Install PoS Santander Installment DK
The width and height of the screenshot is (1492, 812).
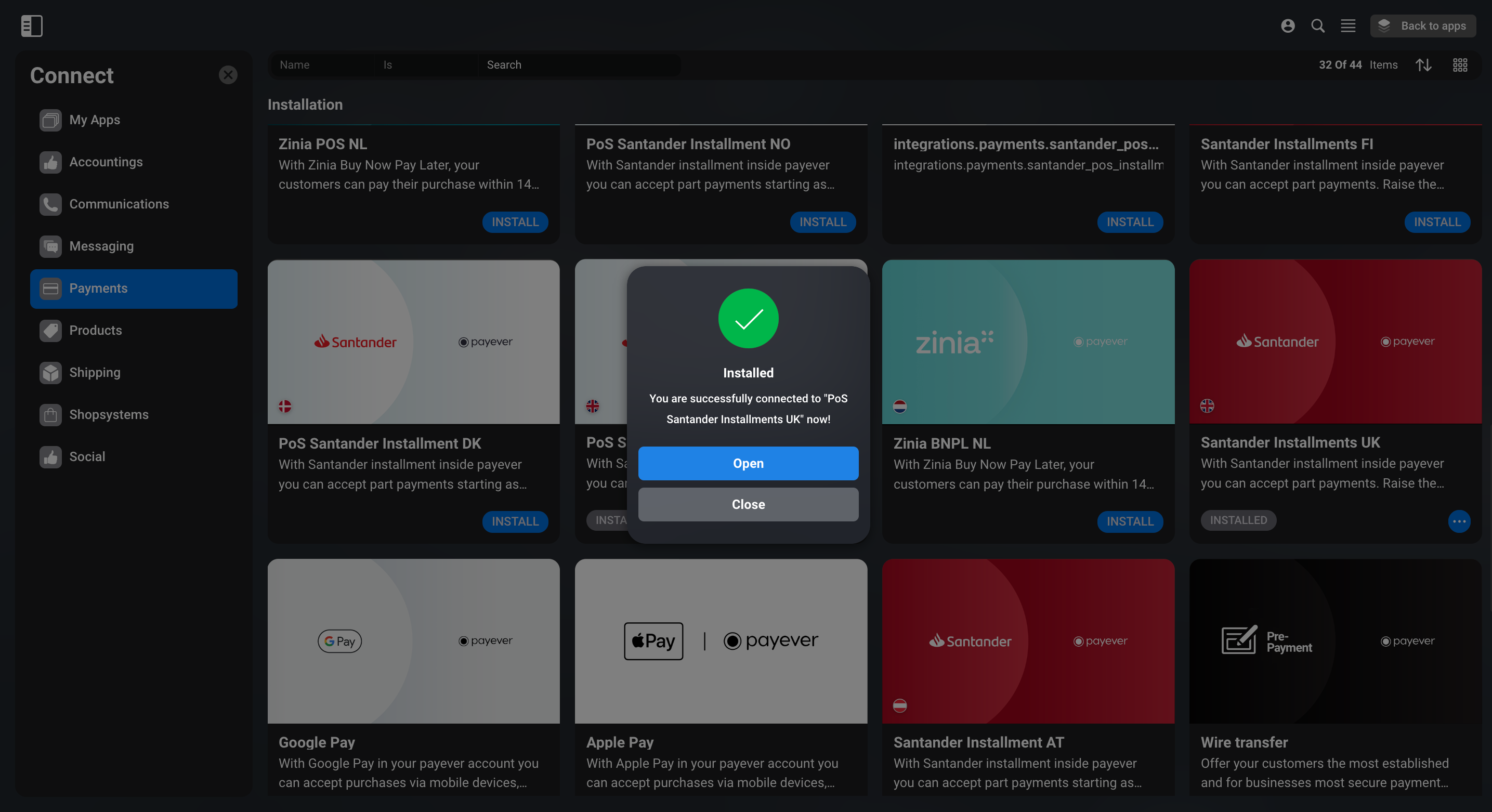point(515,521)
